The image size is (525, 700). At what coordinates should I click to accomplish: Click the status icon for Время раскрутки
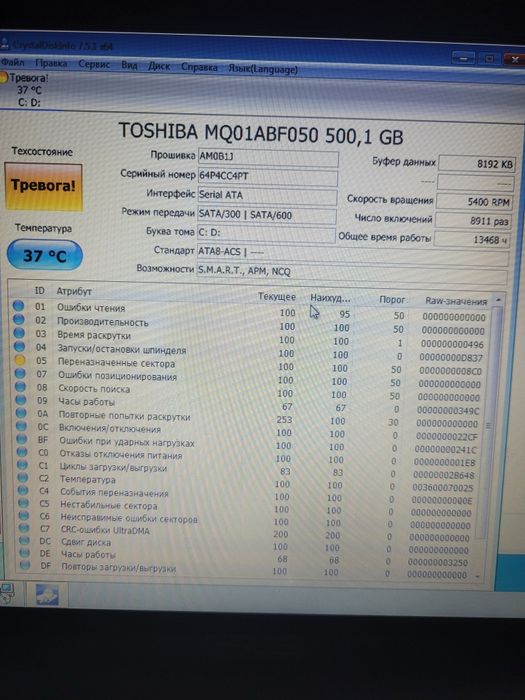[19, 333]
